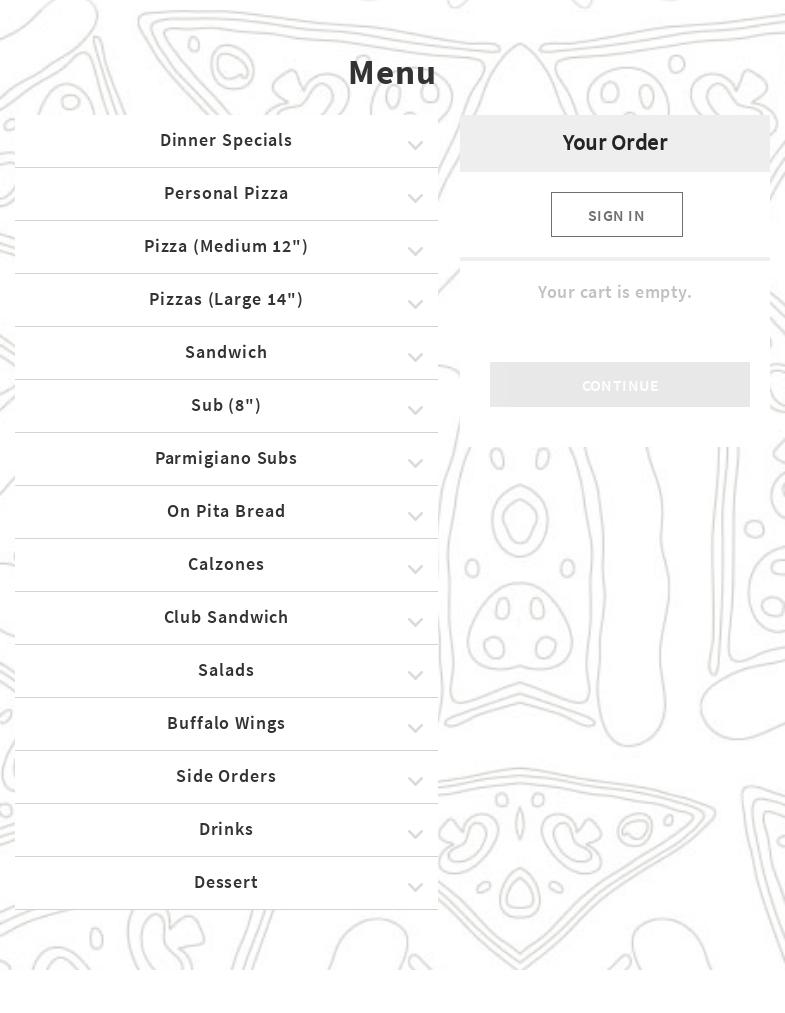Expand the Calzones chevron arrow

415,570
